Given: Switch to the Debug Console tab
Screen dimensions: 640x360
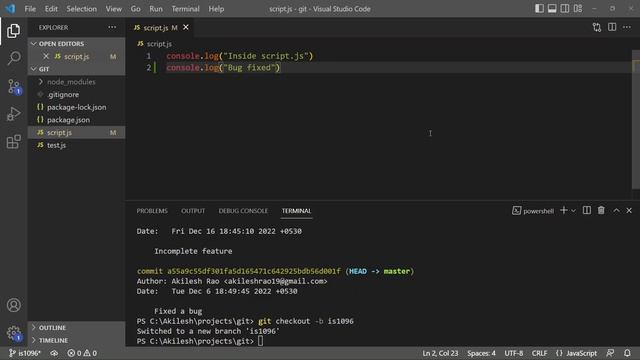Looking at the screenshot, I should 243,211.
